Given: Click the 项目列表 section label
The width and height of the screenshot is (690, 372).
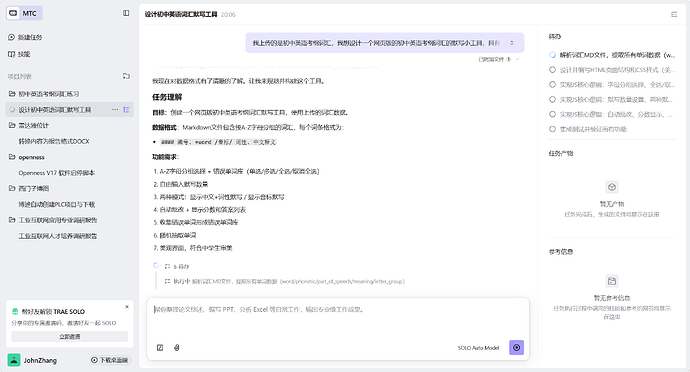Looking at the screenshot, I should (19, 76).
